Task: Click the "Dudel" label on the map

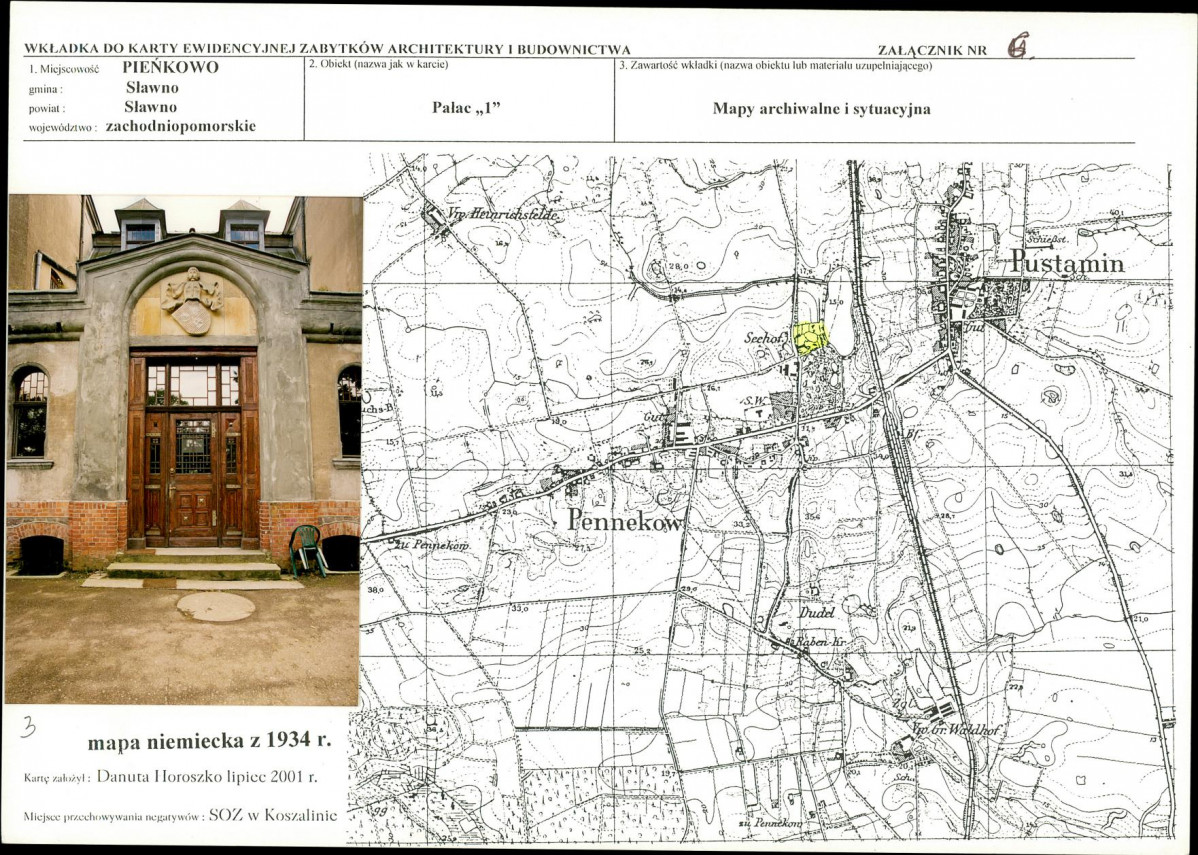Action: click(x=818, y=613)
